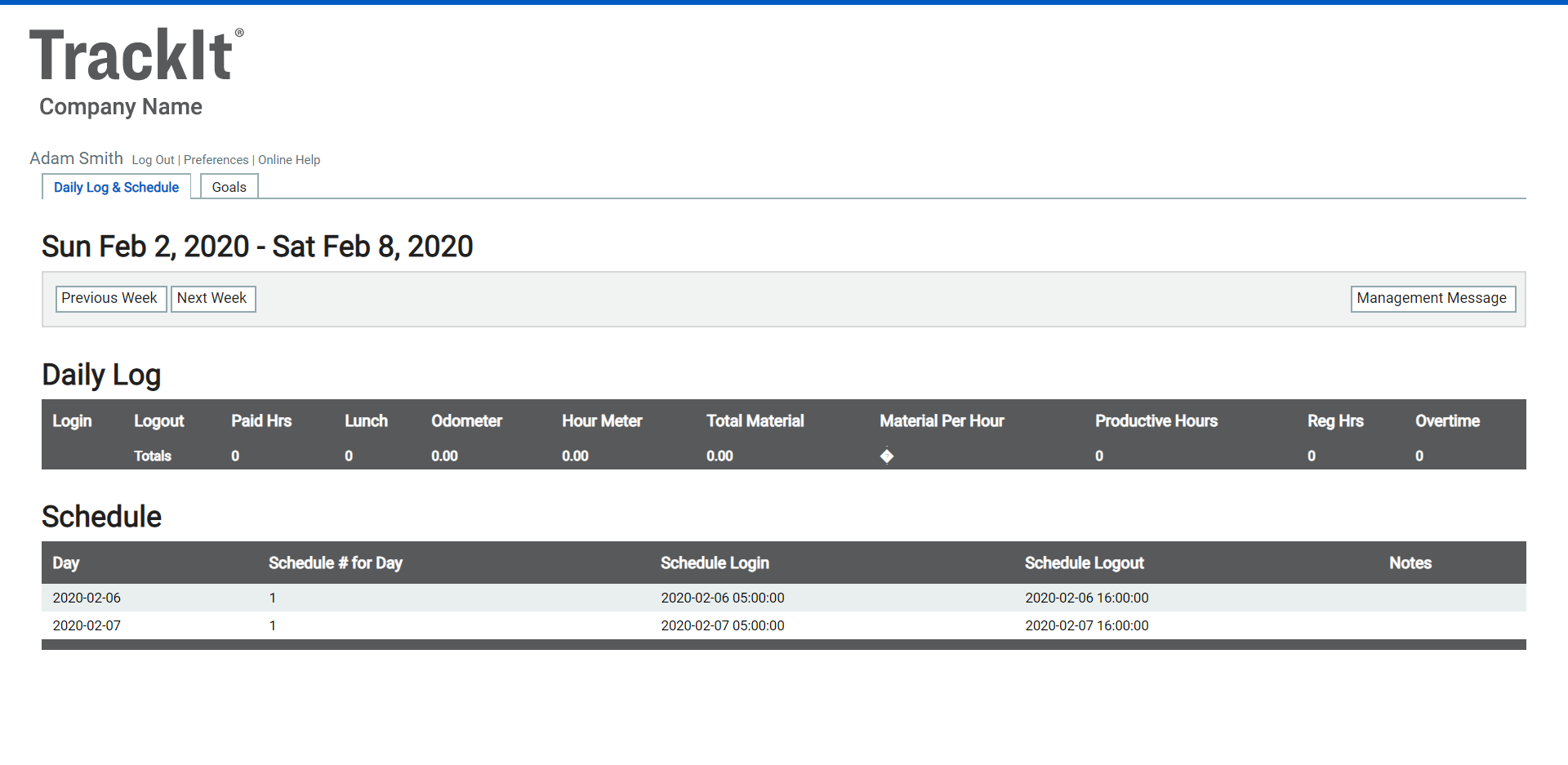Click the Total Material column header
The width and height of the screenshot is (1568, 765).
coord(755,421)
